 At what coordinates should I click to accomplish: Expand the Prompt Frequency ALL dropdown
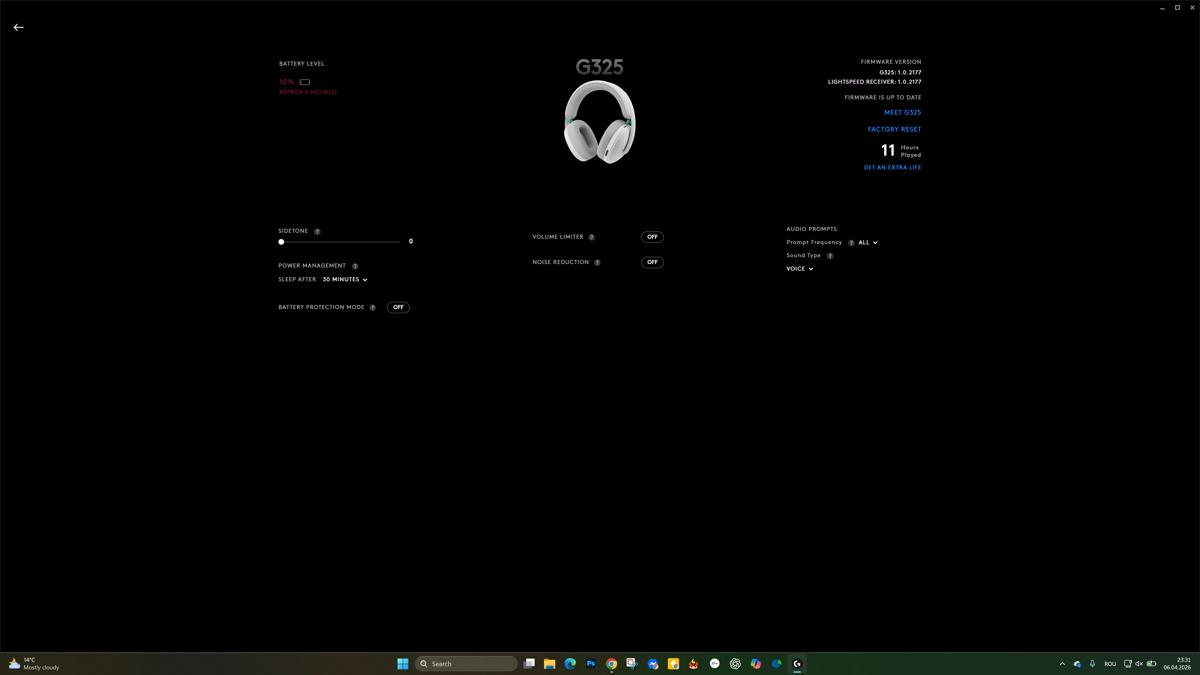(868, 243)
